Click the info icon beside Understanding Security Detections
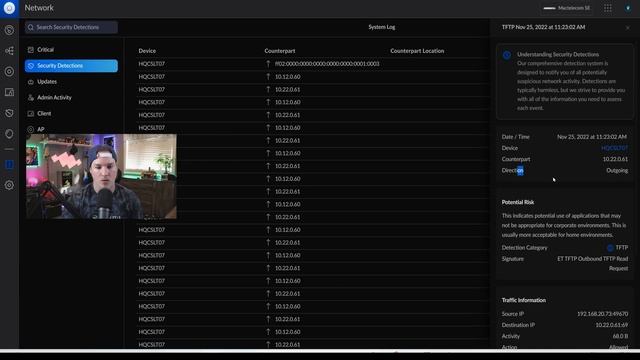This screenshot has height=360, width=640. coord(507,55)
